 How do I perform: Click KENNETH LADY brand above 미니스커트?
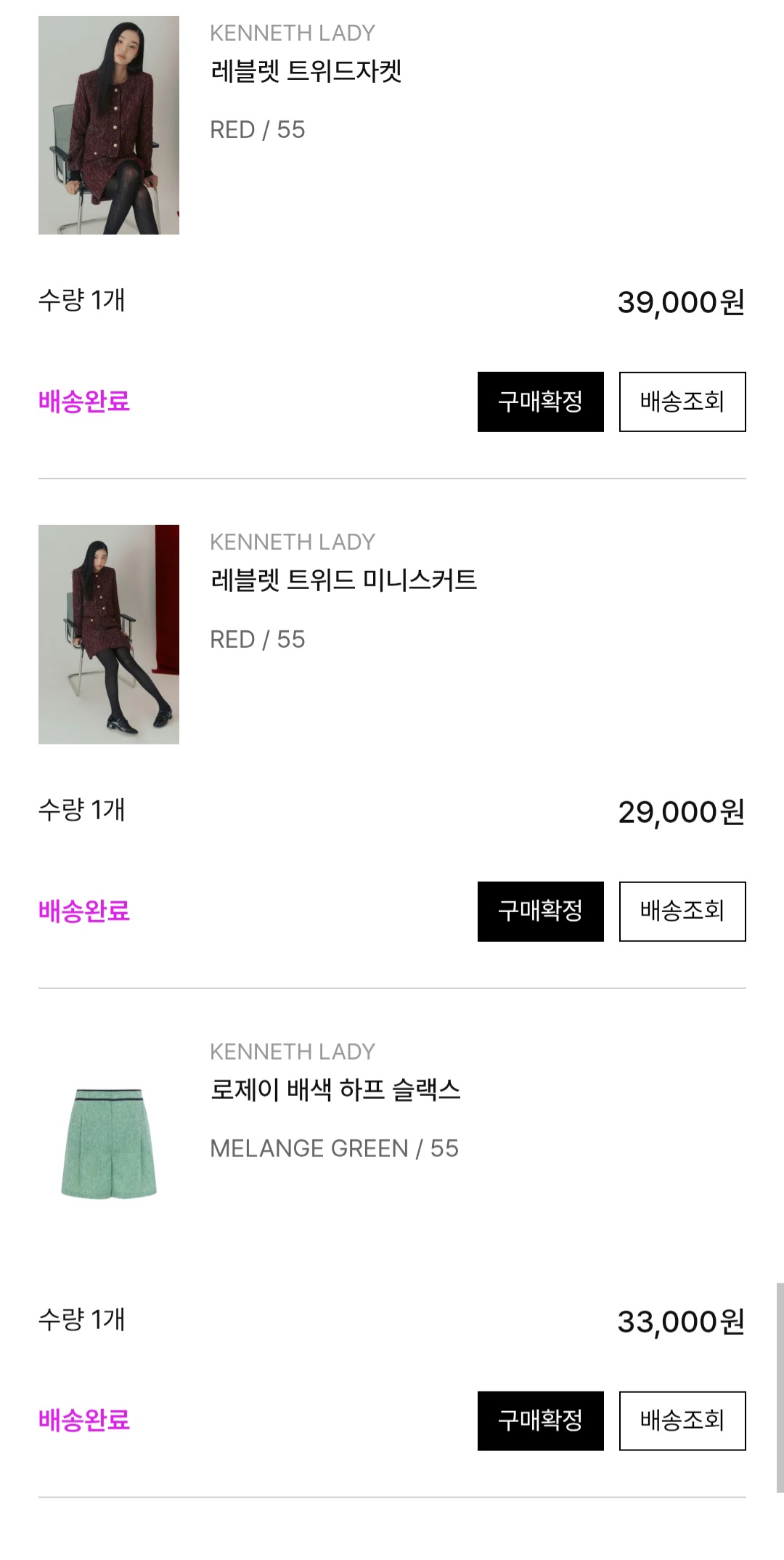point(293,542)
